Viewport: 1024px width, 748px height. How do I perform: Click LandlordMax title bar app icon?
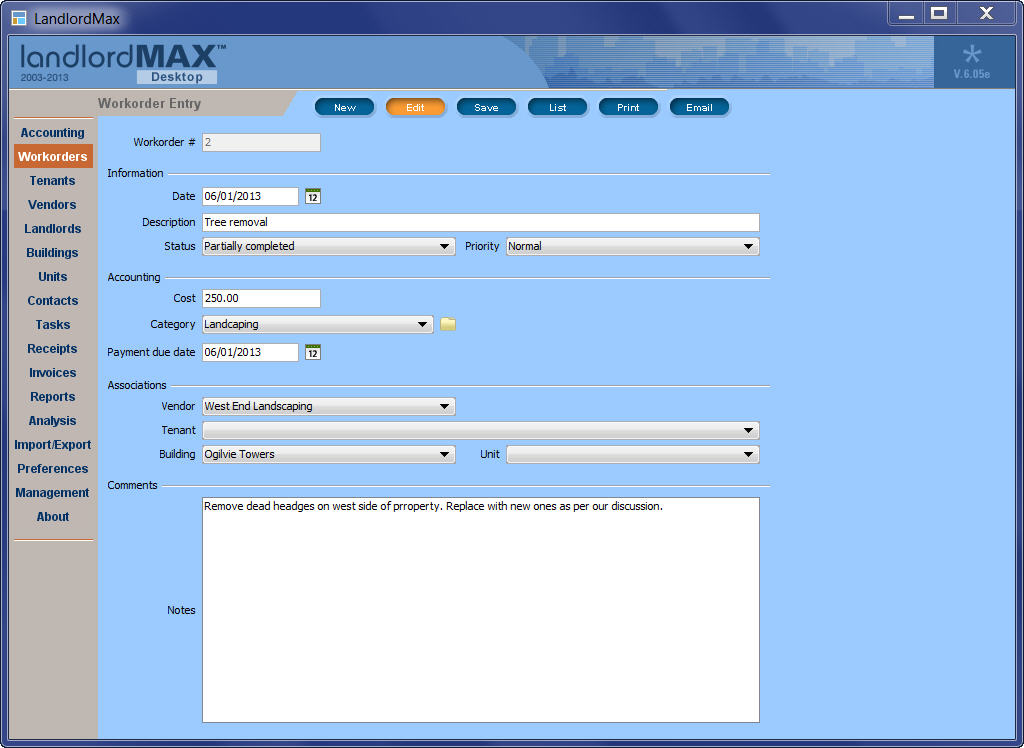19,18
